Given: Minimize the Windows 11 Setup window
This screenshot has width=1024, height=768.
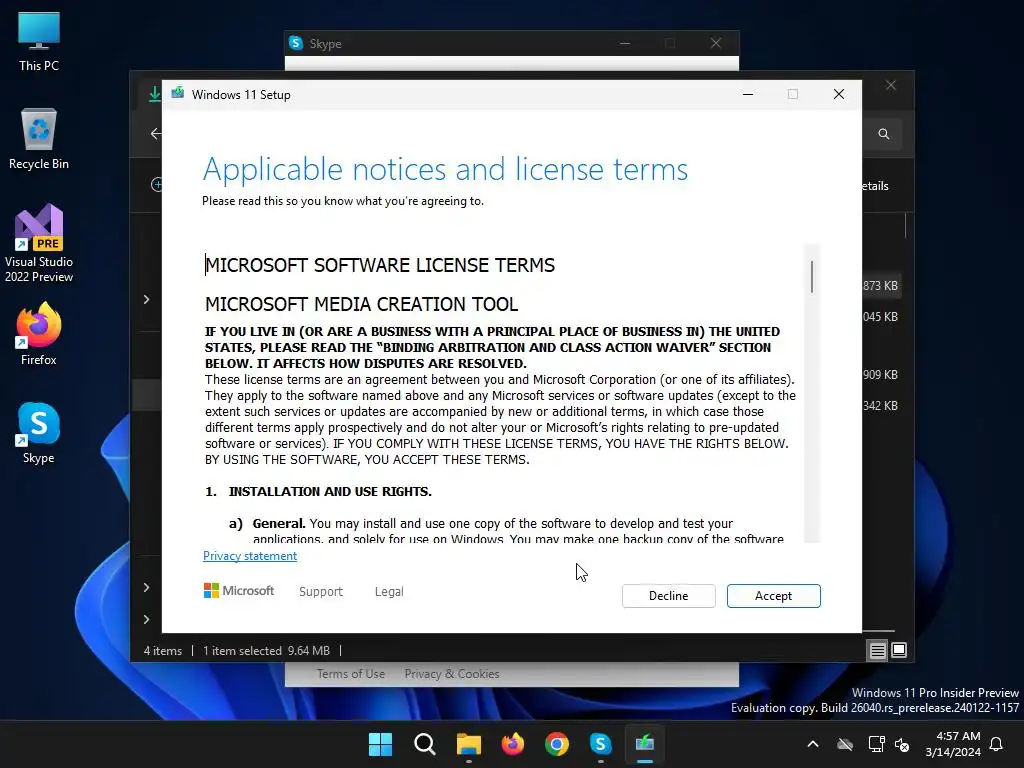Looking at the screenshot, I should tap(748, 94).
